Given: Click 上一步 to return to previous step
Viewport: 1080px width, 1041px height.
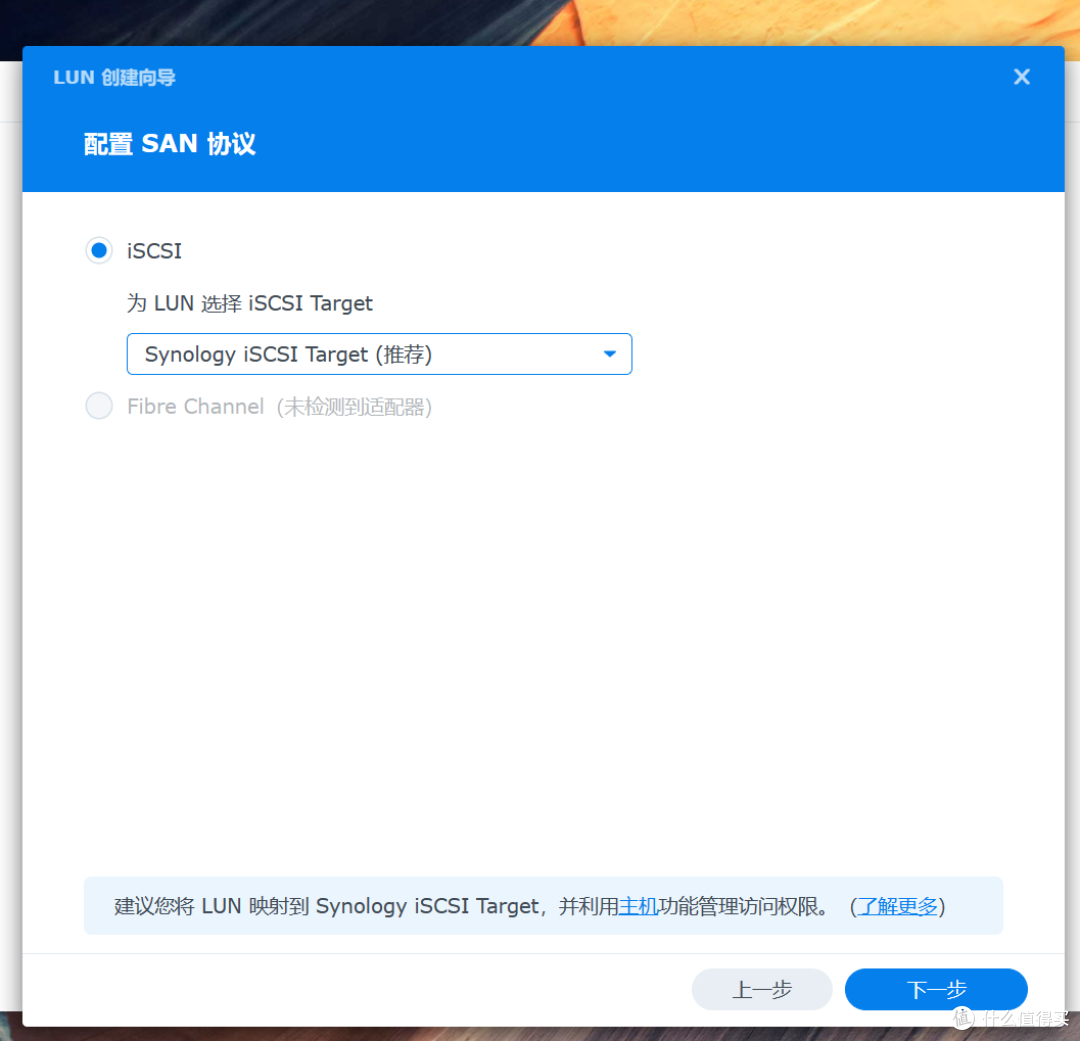Looking at the screenshot, I should 761,989.
